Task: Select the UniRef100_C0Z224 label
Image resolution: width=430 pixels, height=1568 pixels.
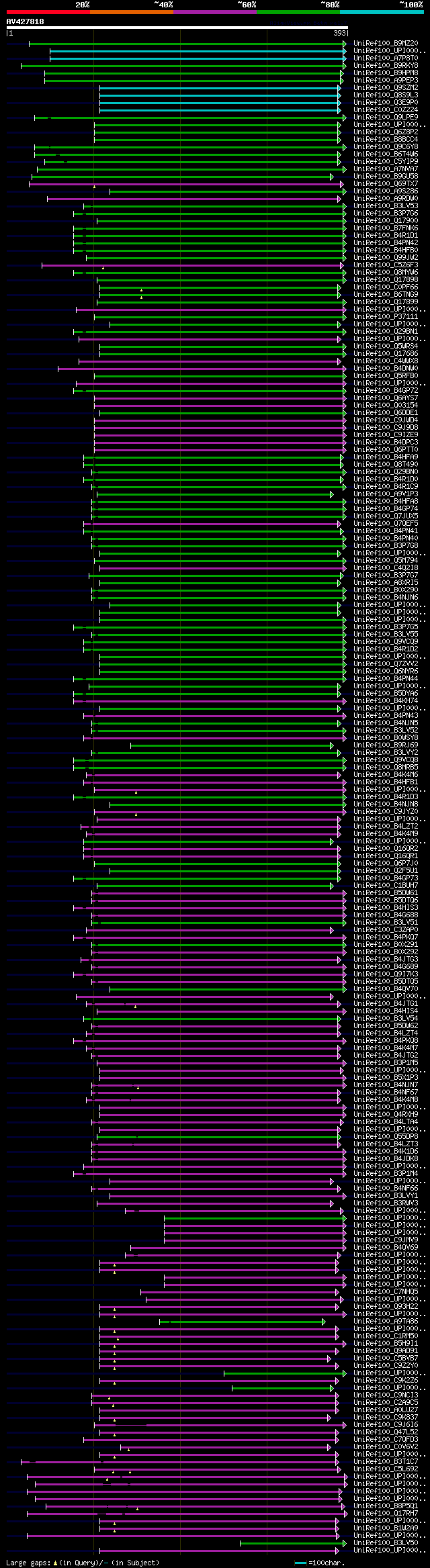Action: coord(386,110)
